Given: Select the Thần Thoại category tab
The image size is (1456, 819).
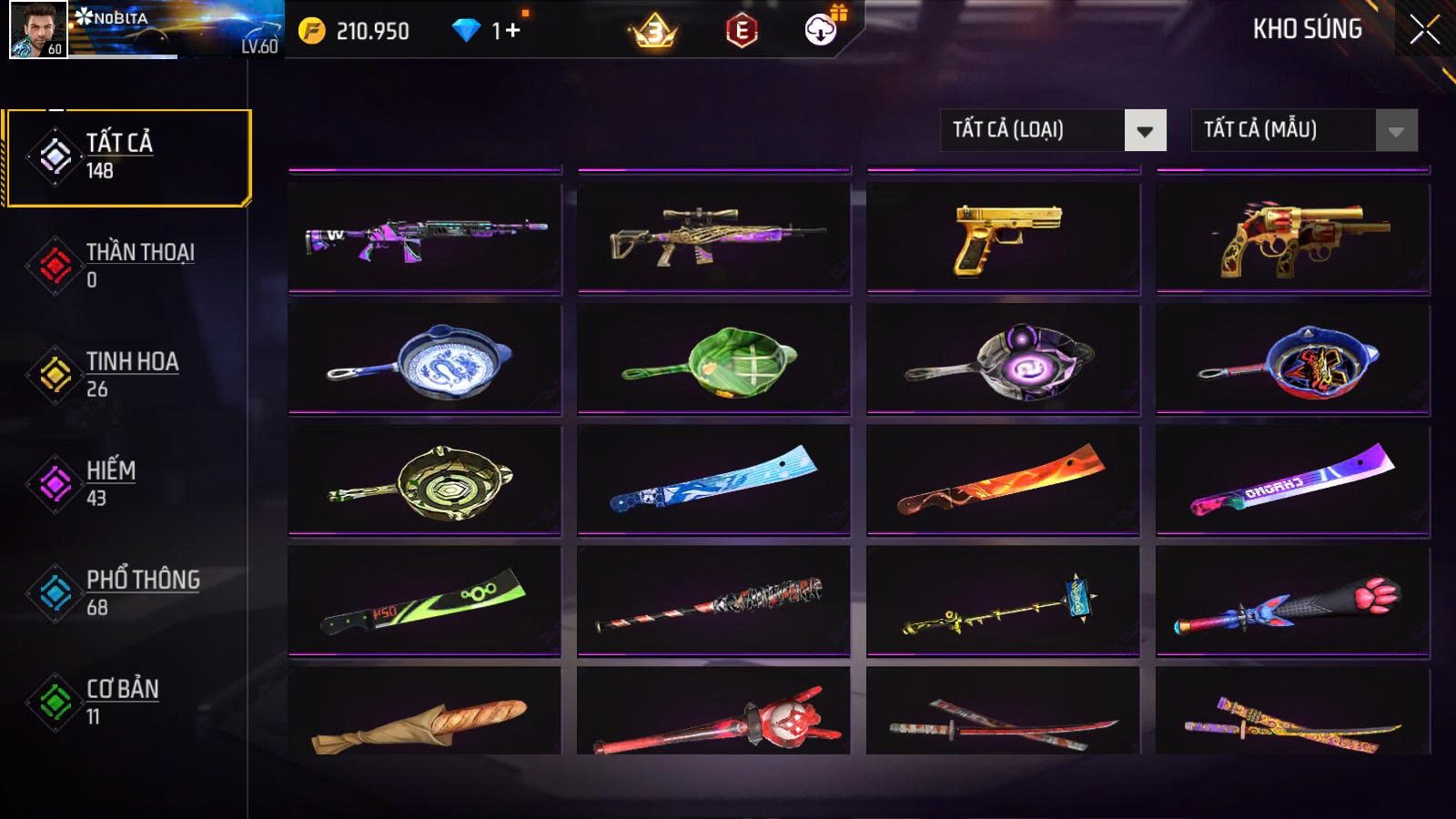Looking at the screenshot, I should coord(127,265).
